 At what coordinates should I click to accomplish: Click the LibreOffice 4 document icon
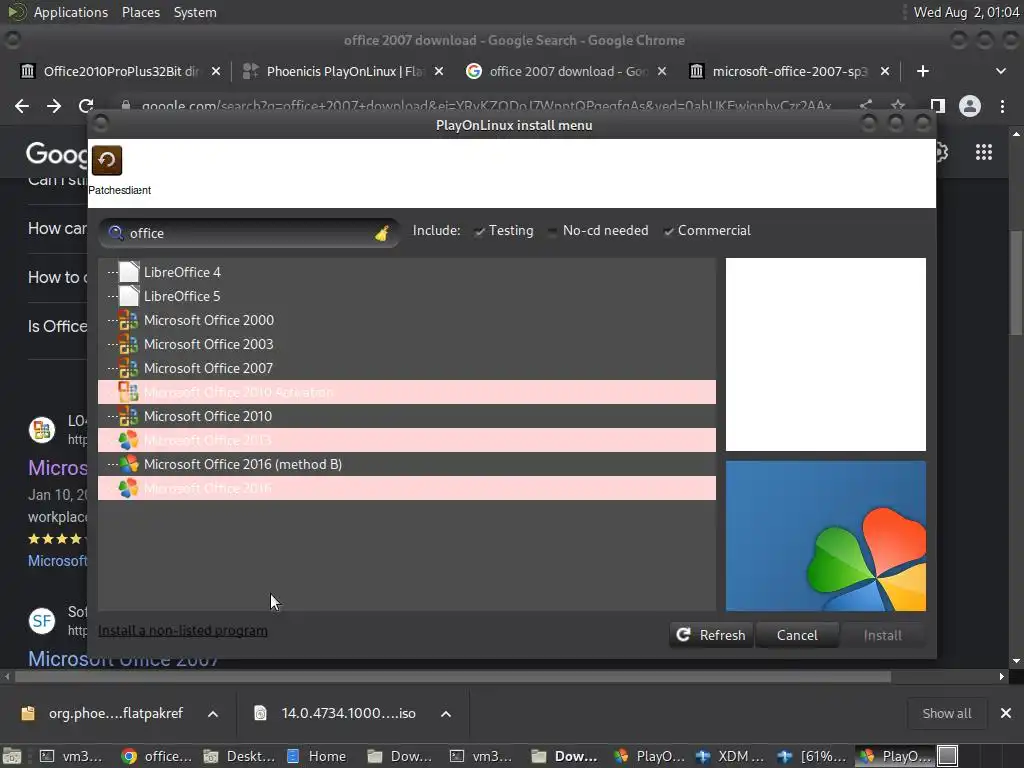[x=129, y=272]
